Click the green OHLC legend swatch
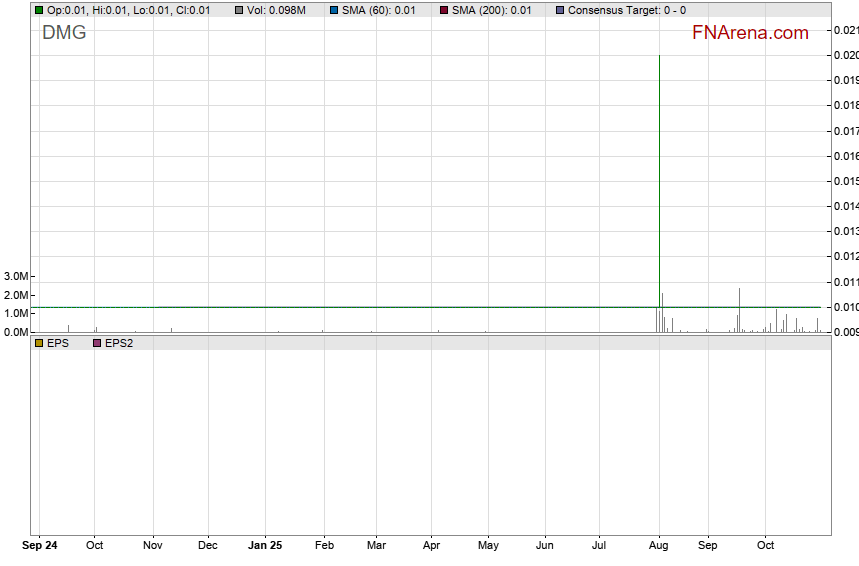Image resolution: width=859 pixels, height=566 pixels. pos(39,10)
